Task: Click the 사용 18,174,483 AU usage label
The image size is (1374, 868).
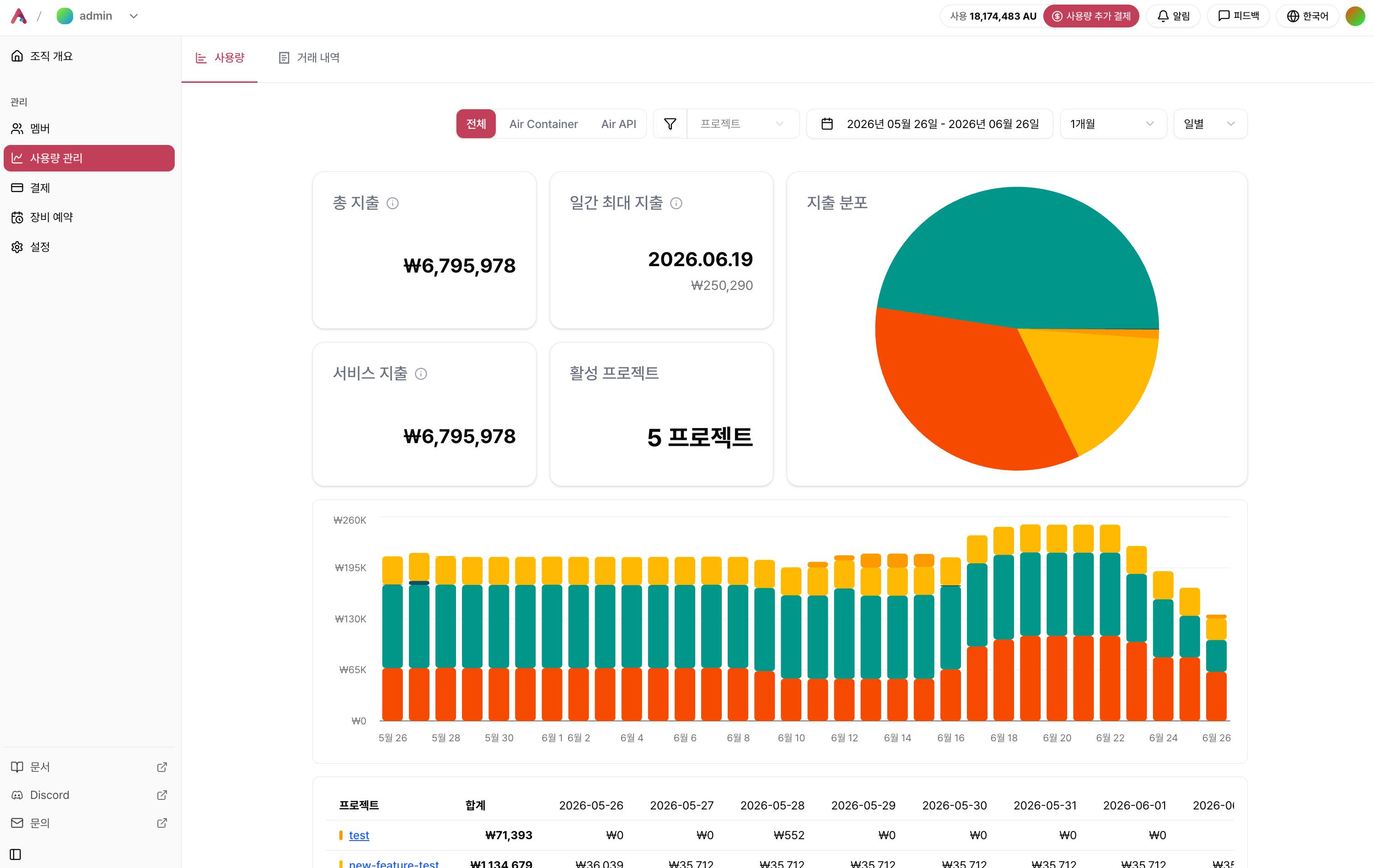Action: 993,16
